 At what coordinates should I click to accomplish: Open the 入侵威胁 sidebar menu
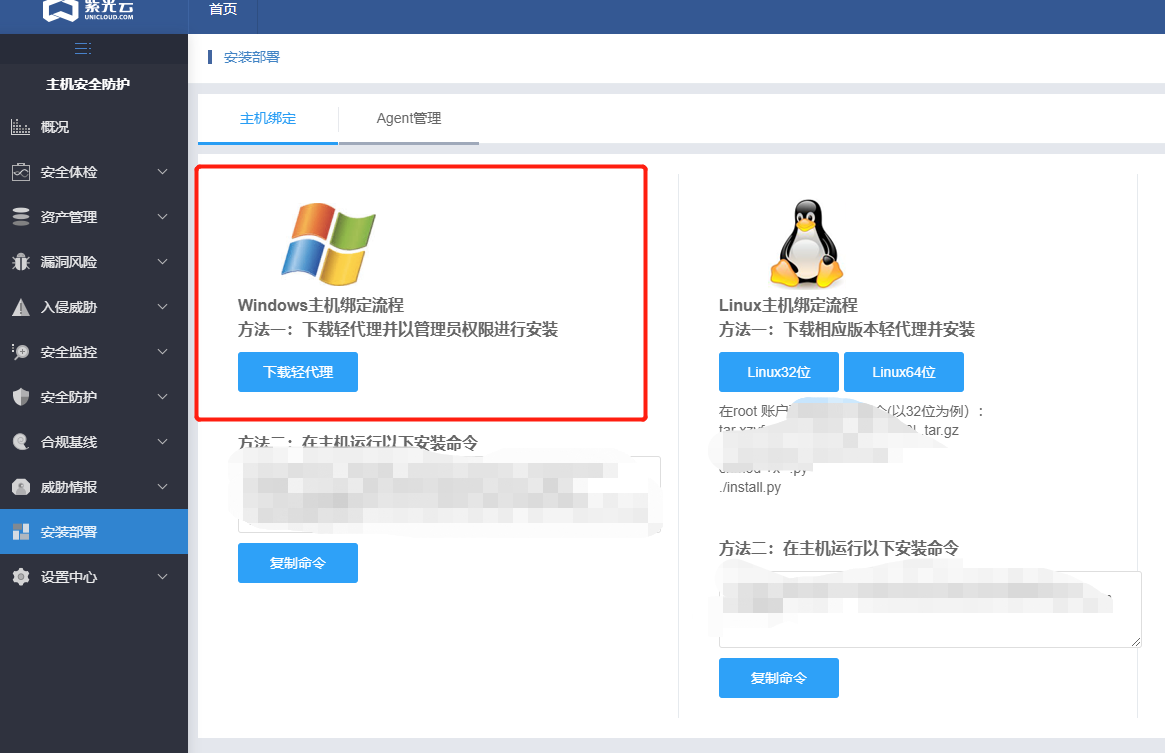click(x=94, y=307)
